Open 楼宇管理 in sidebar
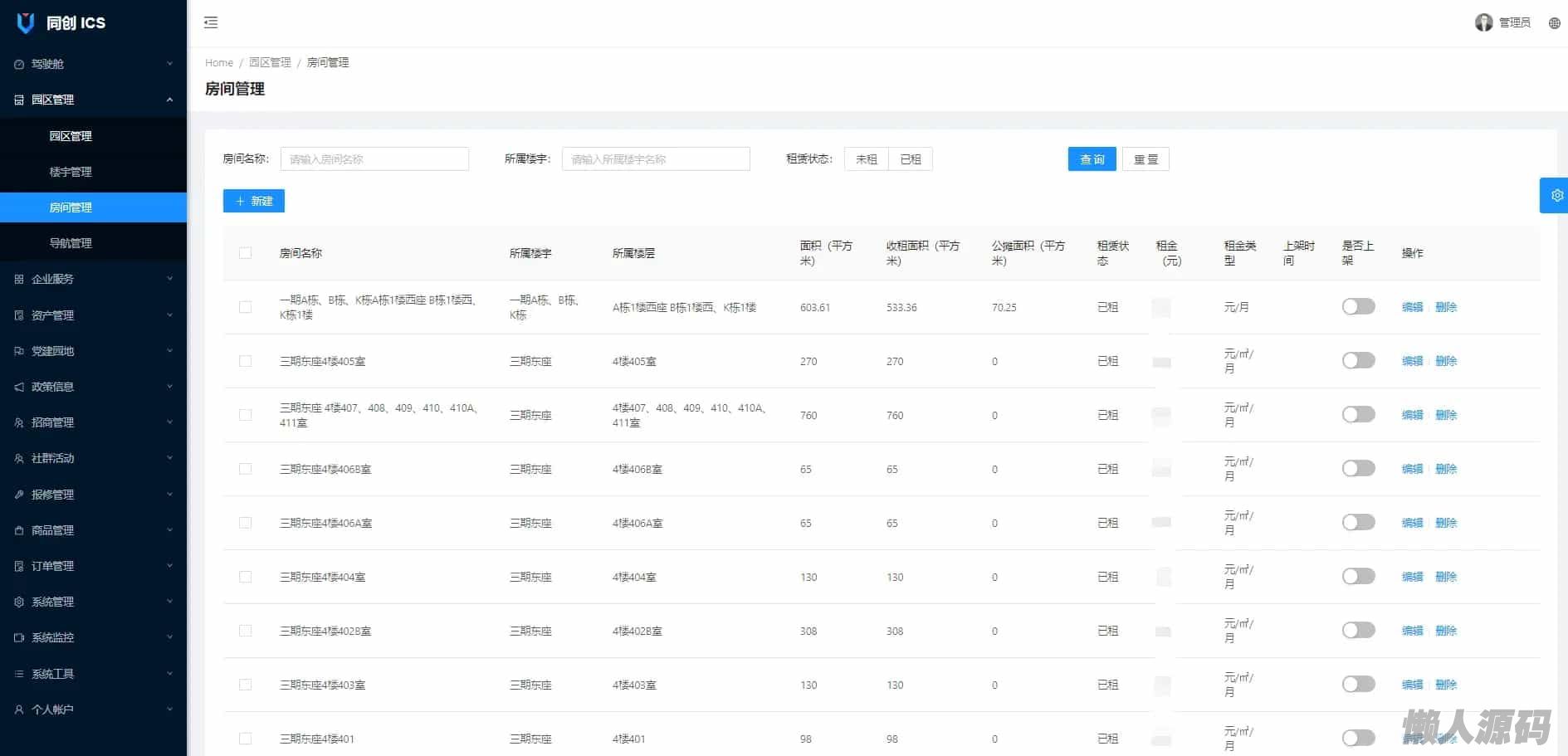The width and height of the screenshot is (1568, 756). tap(71, 172)
